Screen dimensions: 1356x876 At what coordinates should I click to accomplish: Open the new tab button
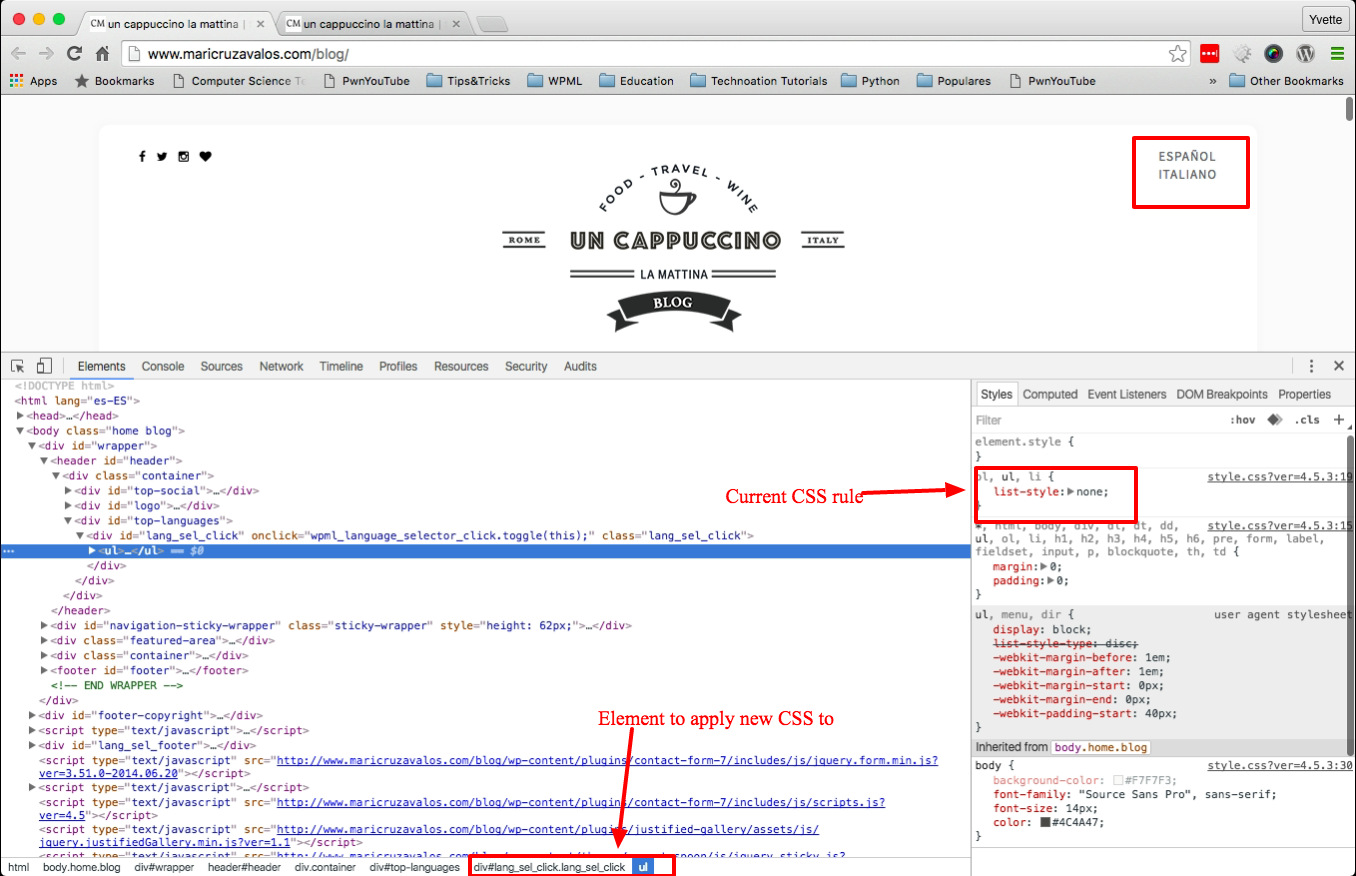491,23
